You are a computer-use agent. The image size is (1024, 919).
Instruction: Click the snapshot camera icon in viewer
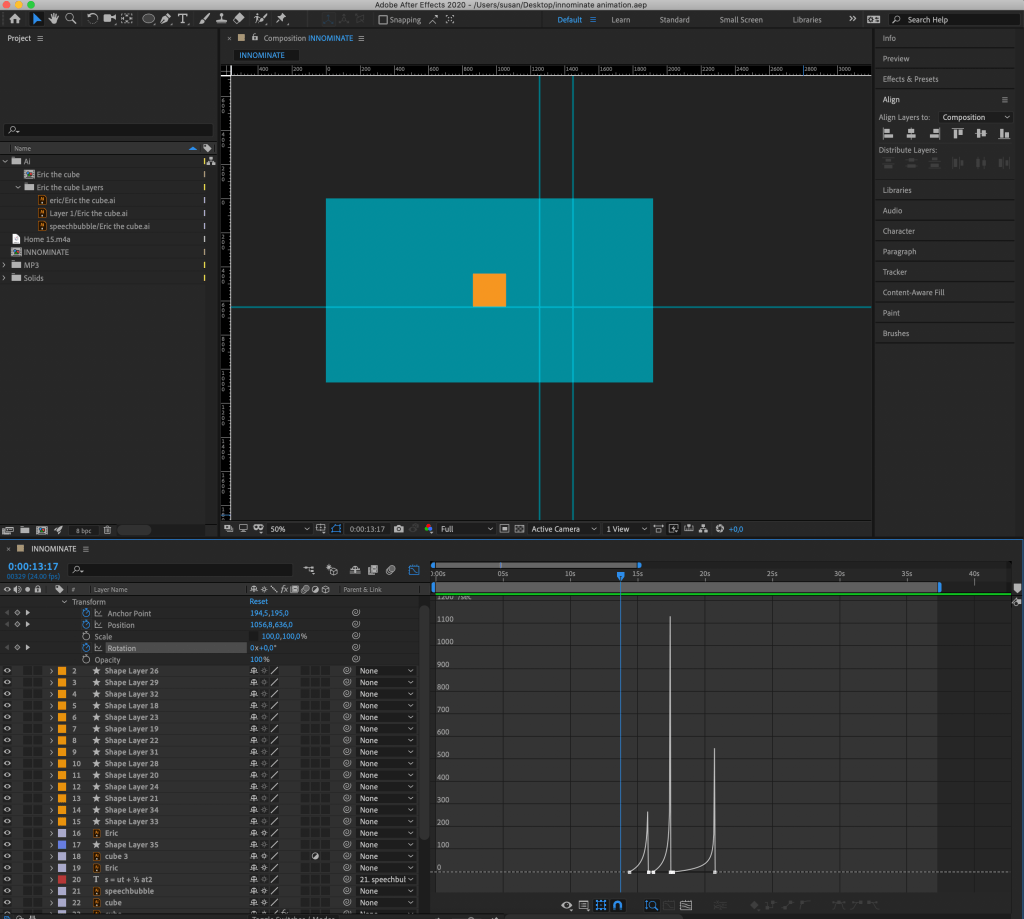click(x=399, y=528)
